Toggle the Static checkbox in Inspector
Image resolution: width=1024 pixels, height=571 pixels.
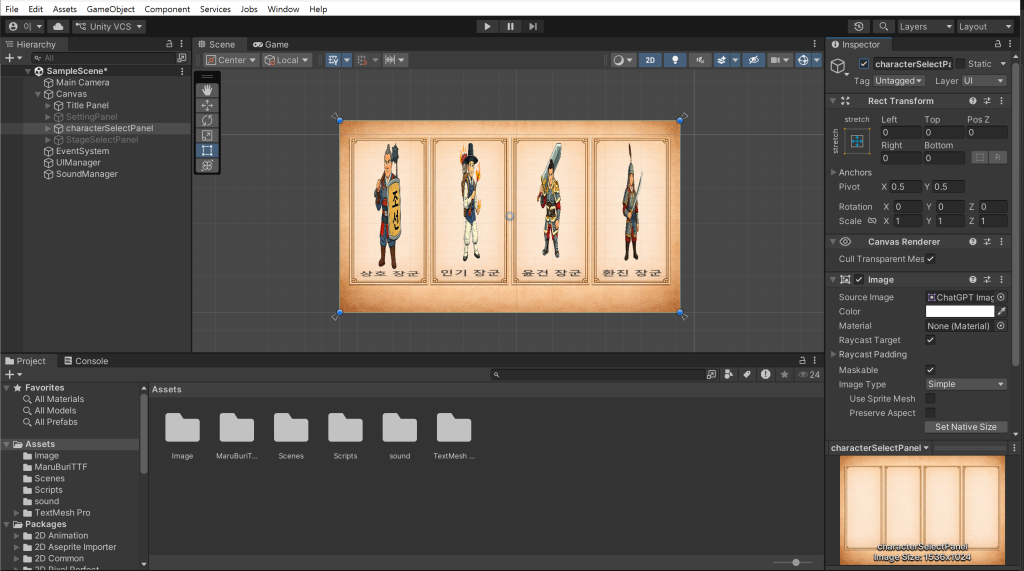961,64
